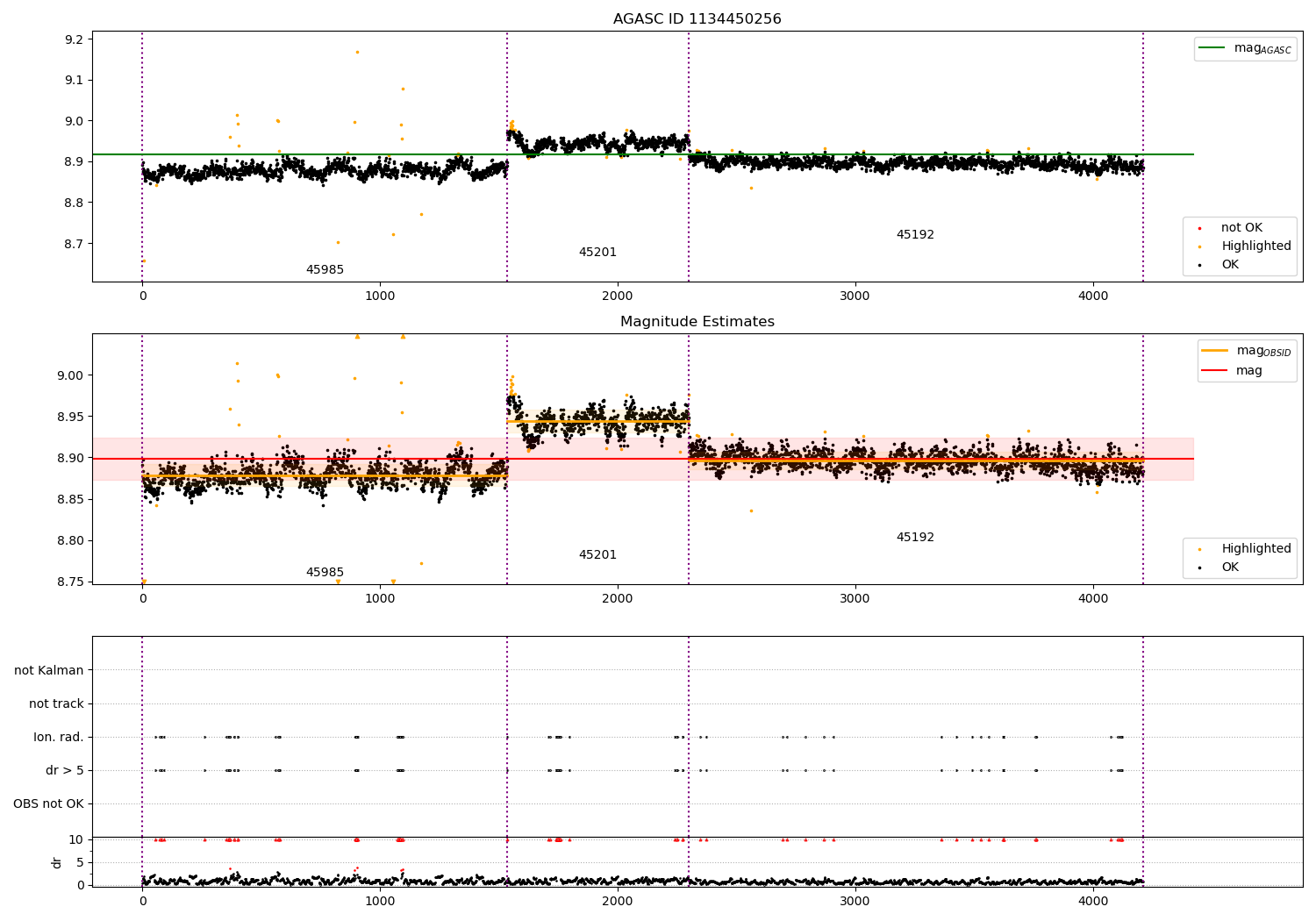Click the 'not track' row label
This screenshot has width=1316, height=921.
56,704
